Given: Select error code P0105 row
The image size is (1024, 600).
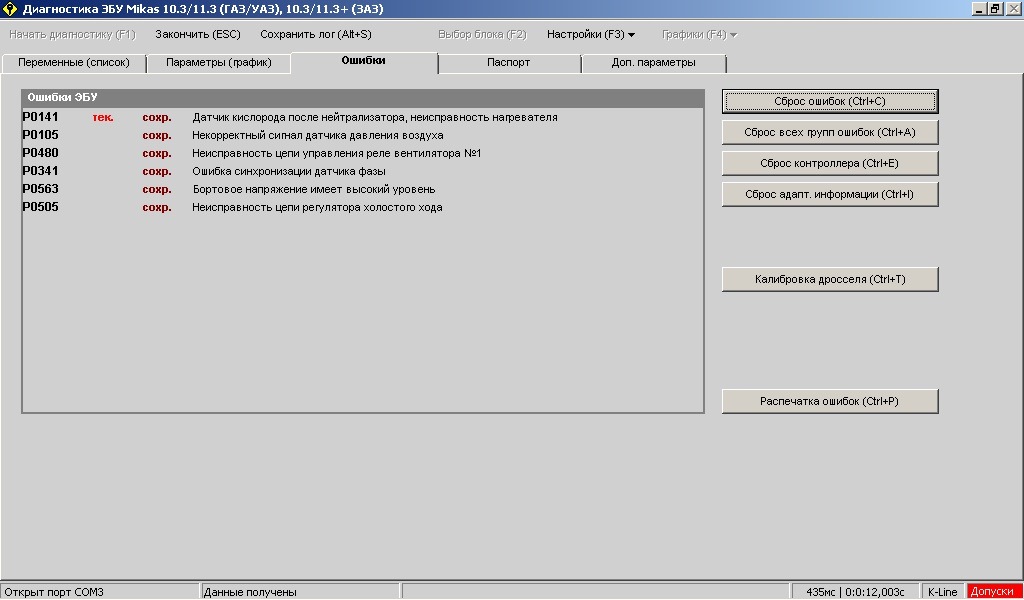Looking at the screenshot, I should (x=362, y=135).
